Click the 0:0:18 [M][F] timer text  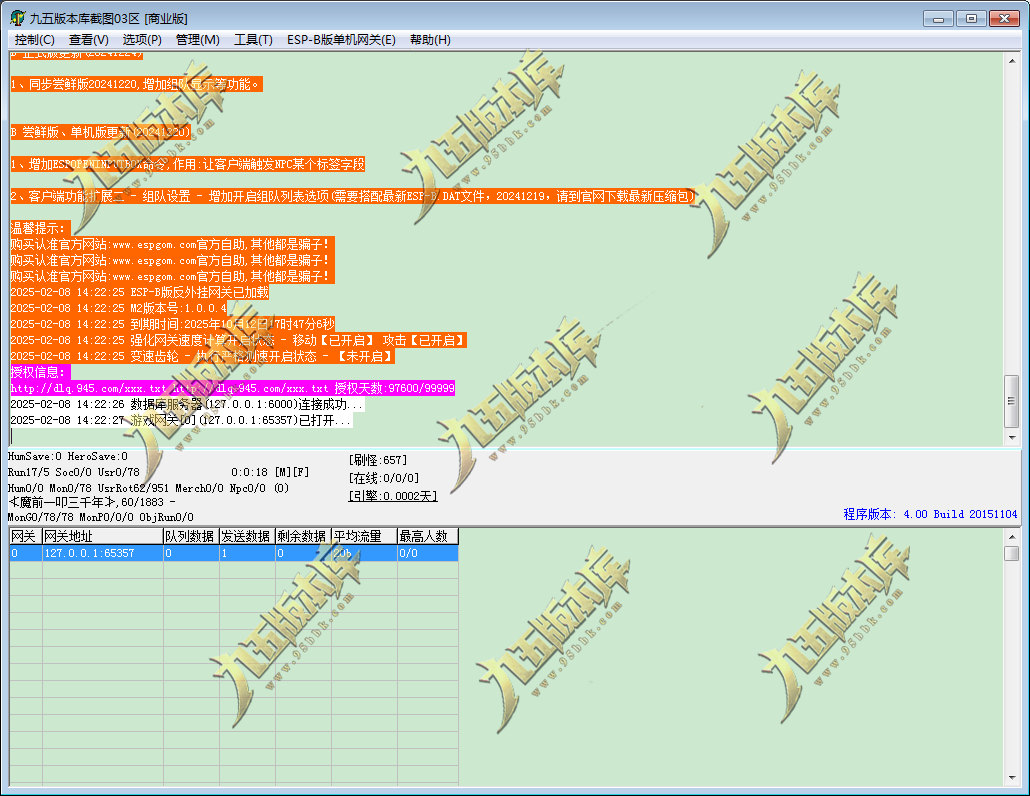click(x=270, y=472)
